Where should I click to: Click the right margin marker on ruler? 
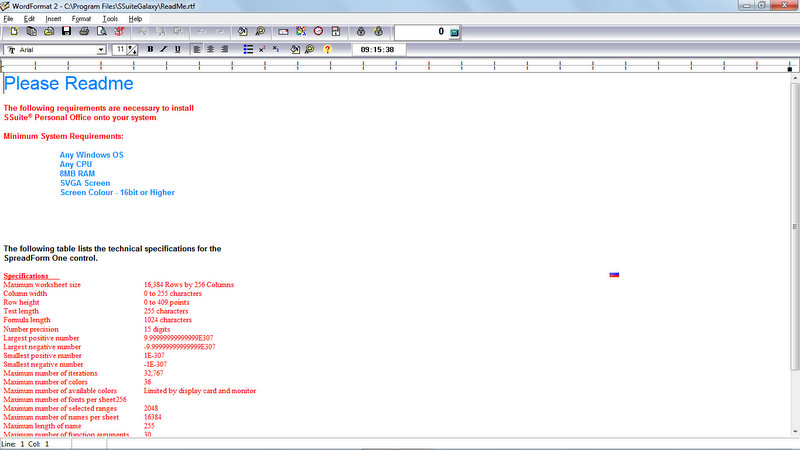click(790, 69)
